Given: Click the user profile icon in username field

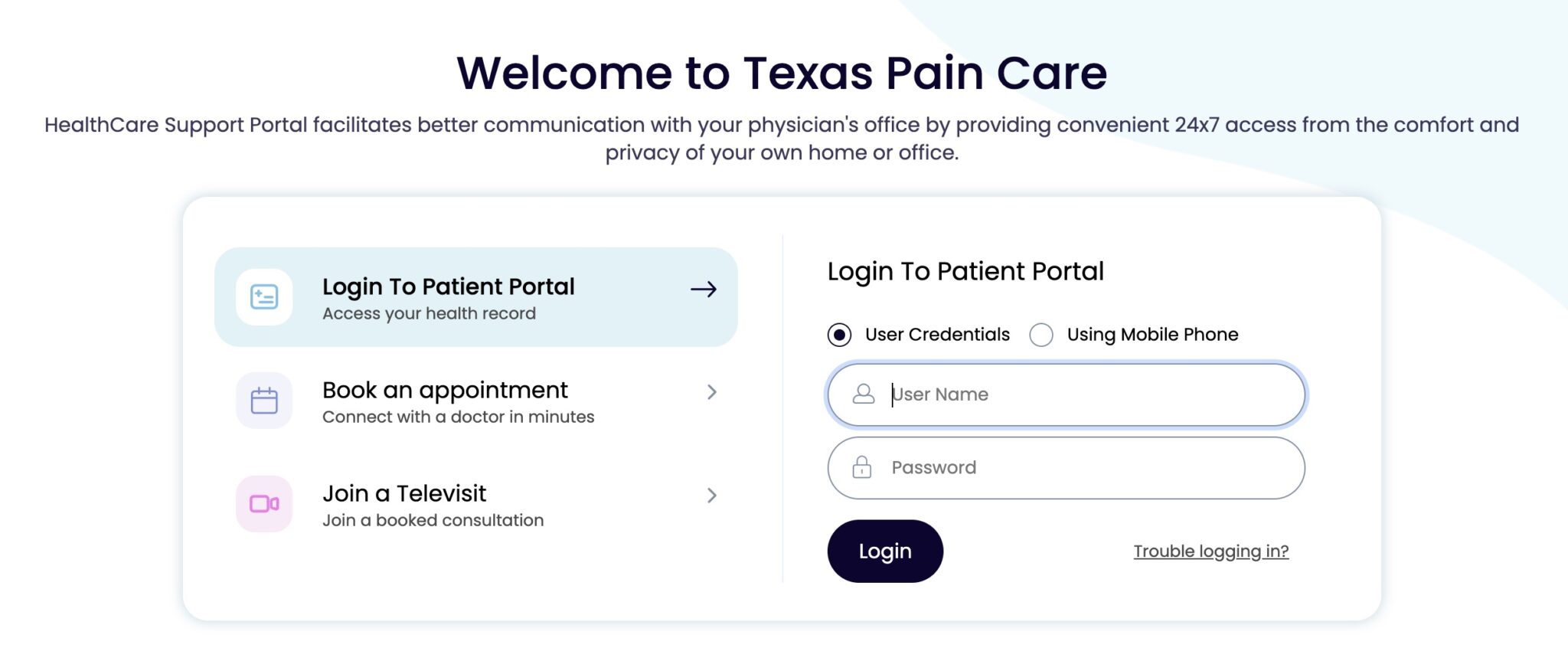Looking at the screenshot, I should [x=864, y=394].
